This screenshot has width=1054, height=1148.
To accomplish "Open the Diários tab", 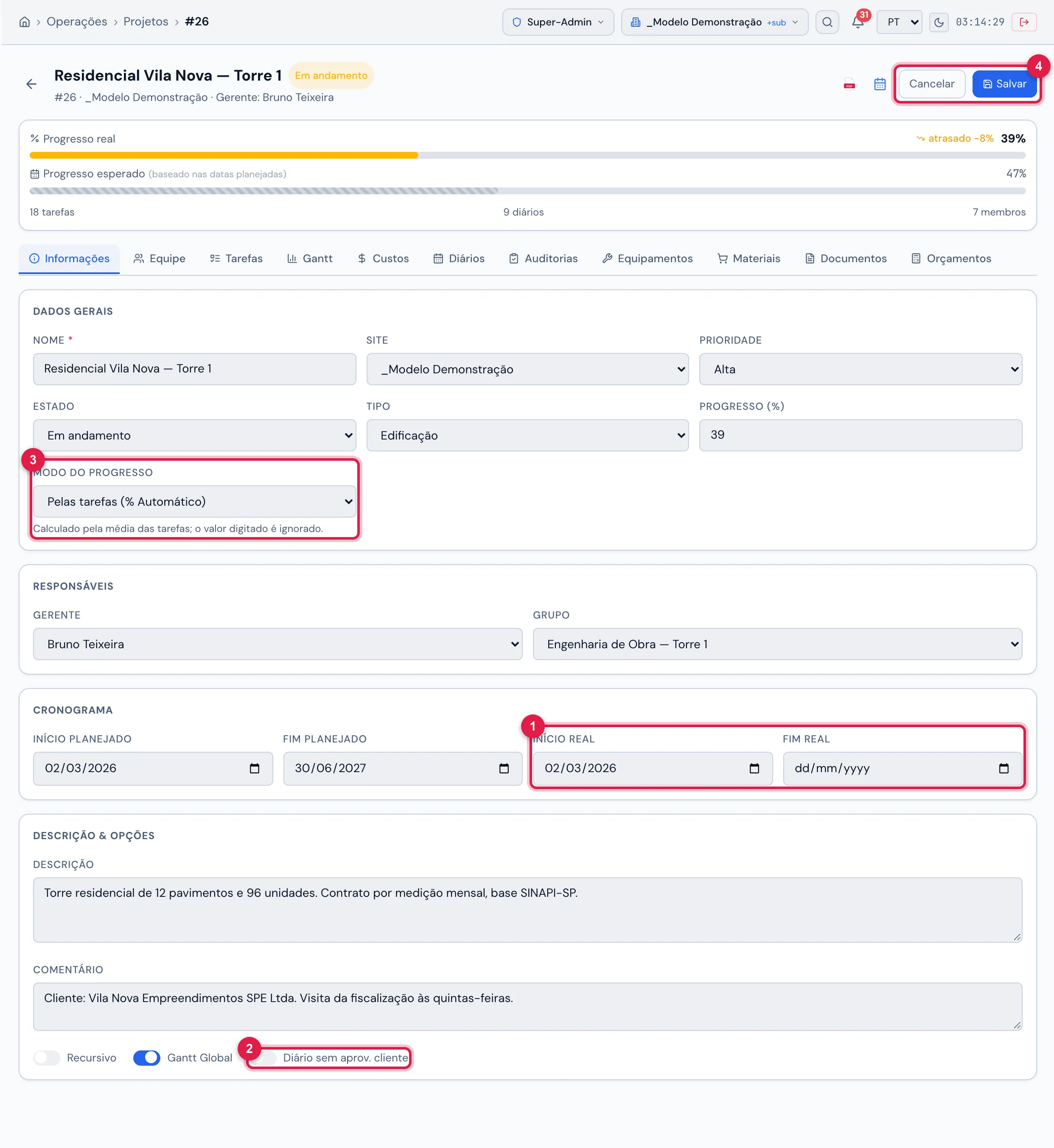I will click(459, 258).
